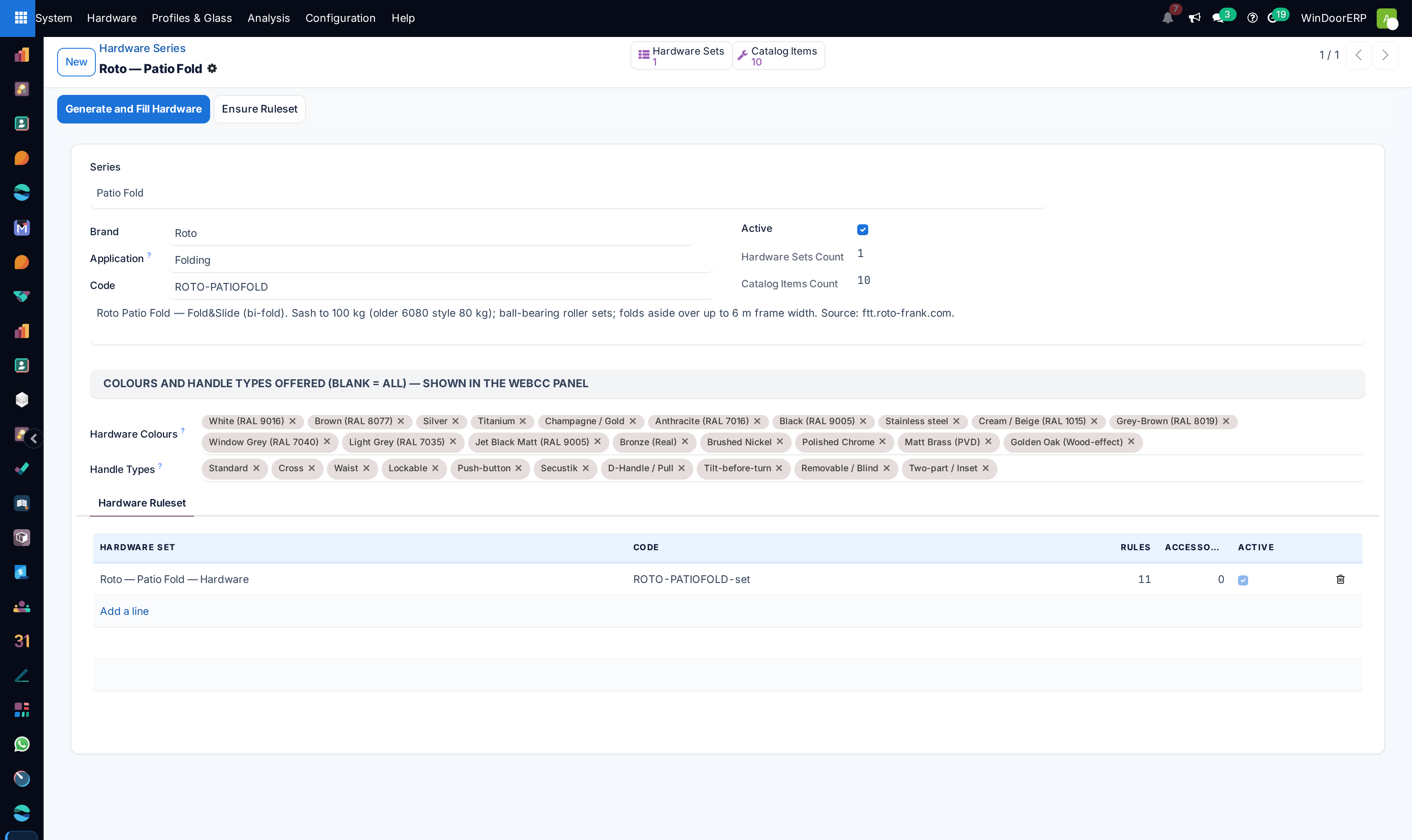1412x840 pixels.
Task: Open the announcements megaphone icon
Action: click(x=1194, y=18)
